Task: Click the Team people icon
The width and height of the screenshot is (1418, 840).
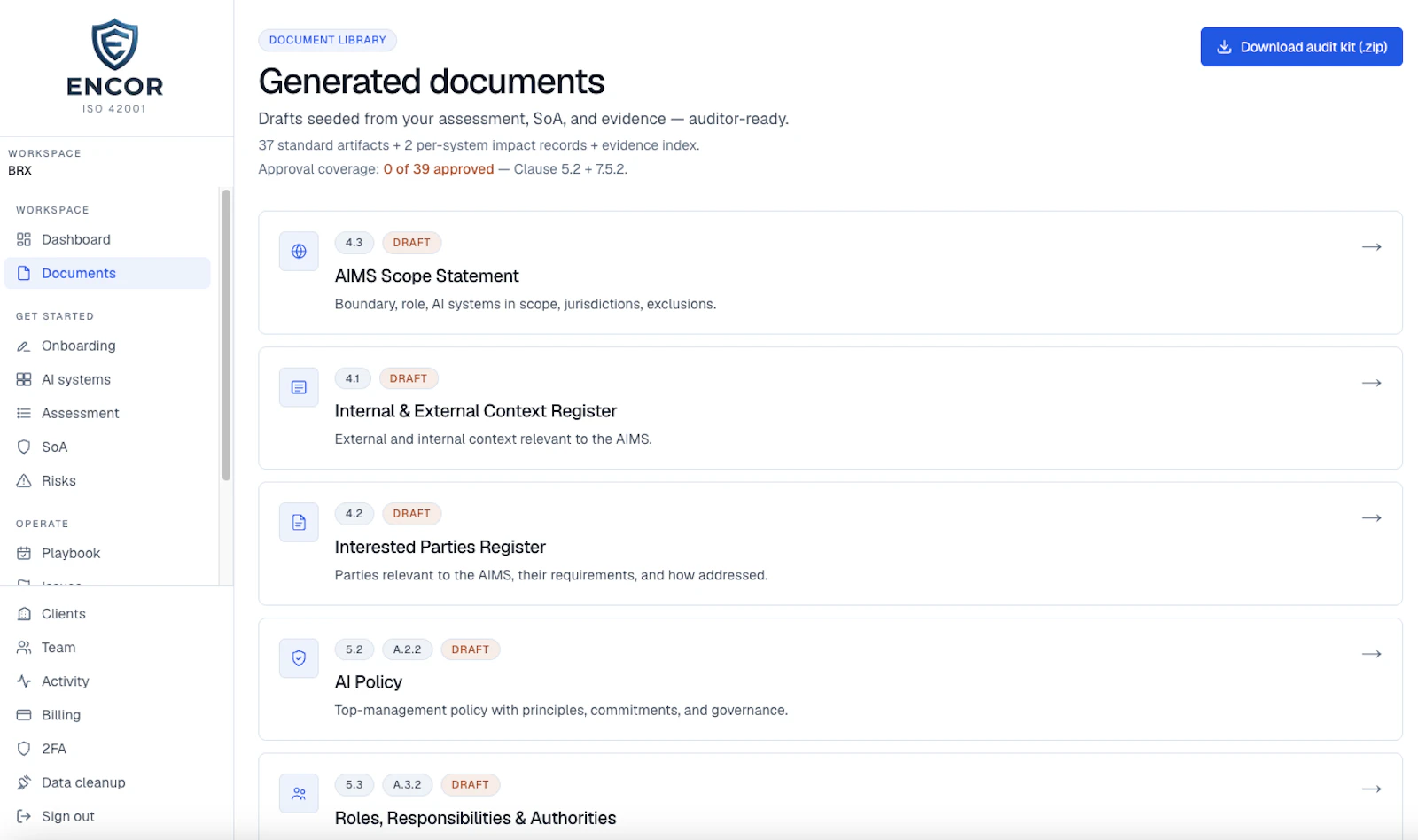Action: [x=24, y=647]
